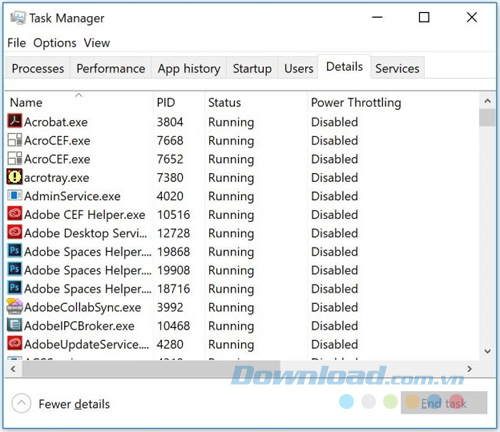This screenshot has width=500, height=432.
Task: Click PID value 18716
Action: click(173, 289)
